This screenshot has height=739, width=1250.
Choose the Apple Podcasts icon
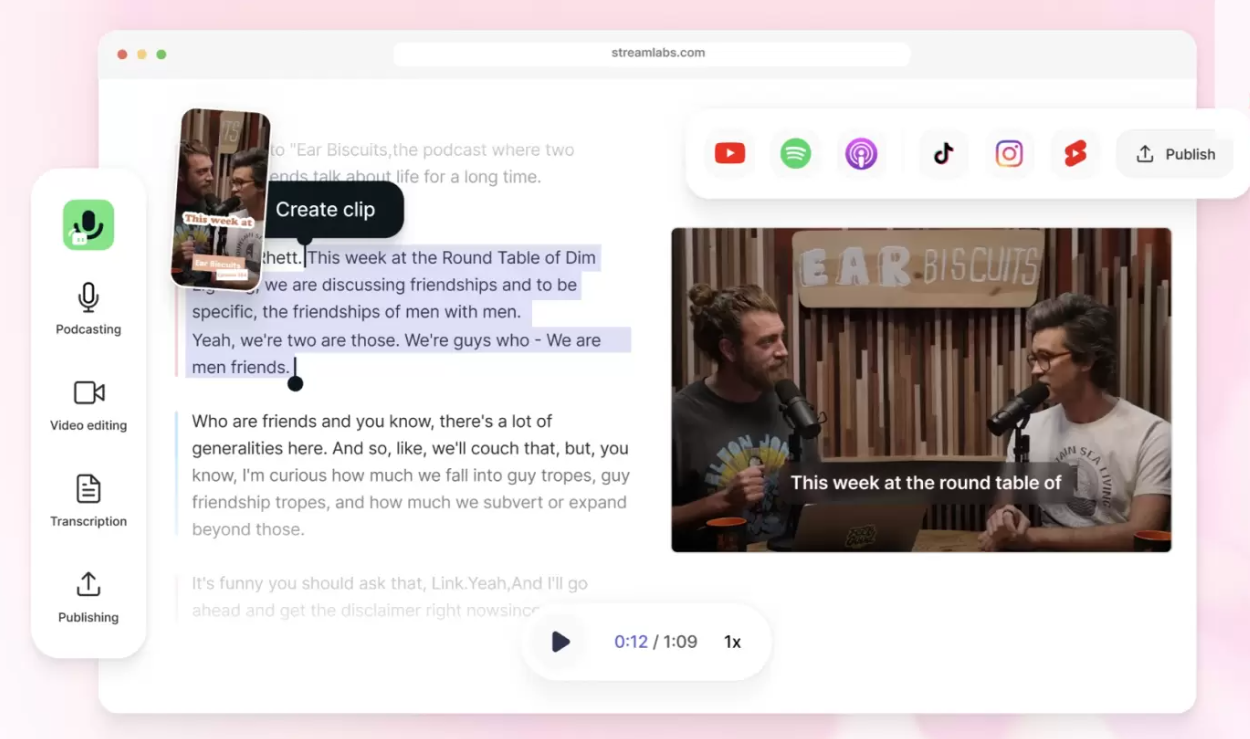(x=861, y=154)
